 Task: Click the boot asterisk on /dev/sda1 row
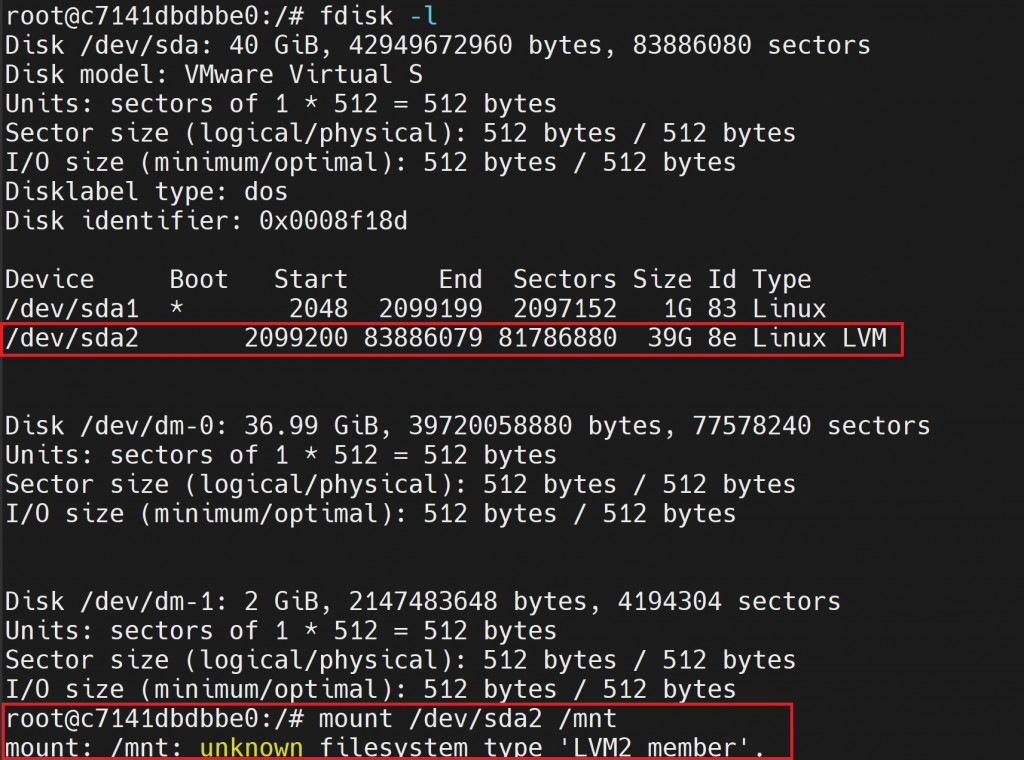click(x=176, y=309)
